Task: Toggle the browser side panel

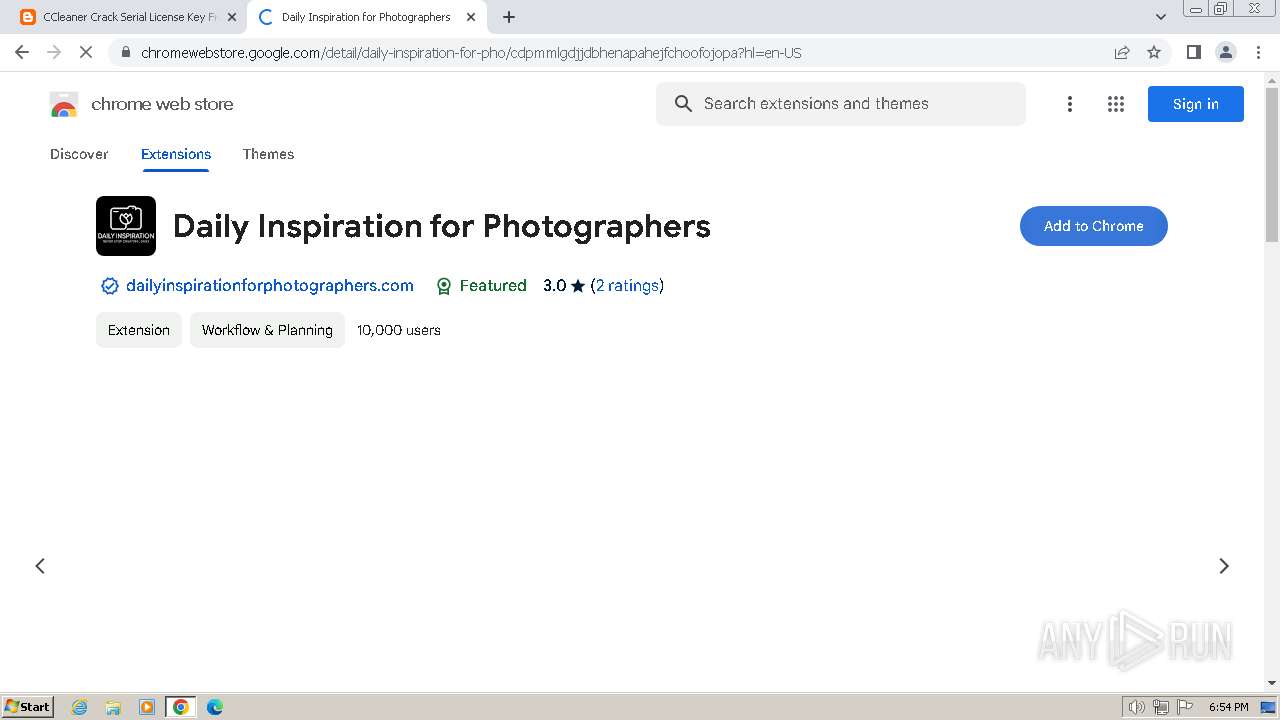Action: tap(1194, 52)
